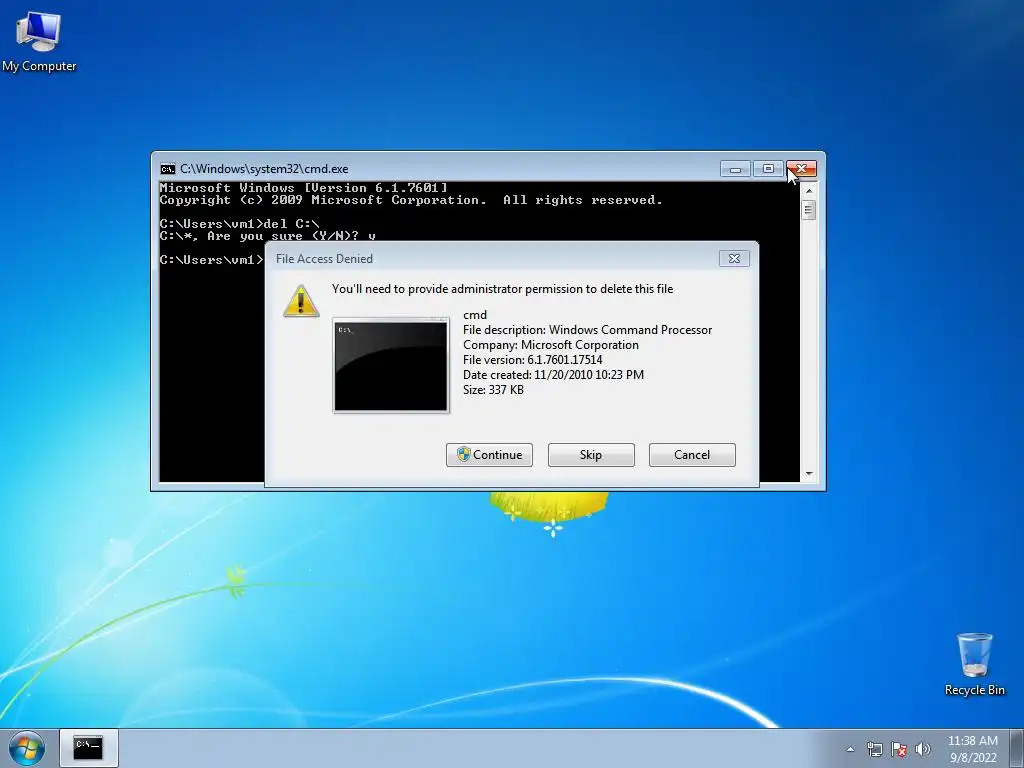
Task: Click the warning triangle icon in dialog
Action: [x=301, y=301]
